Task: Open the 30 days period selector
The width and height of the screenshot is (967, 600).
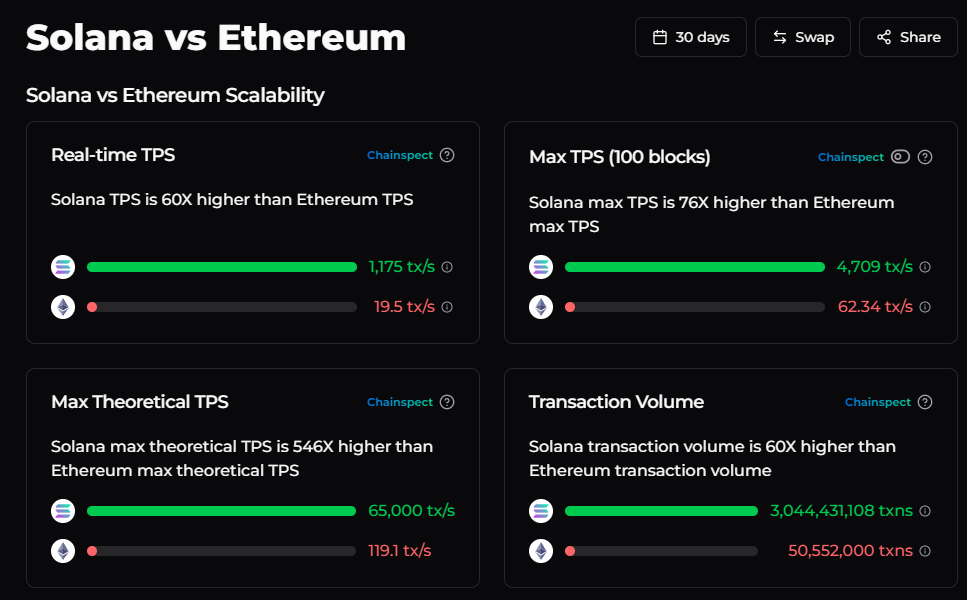Action: point(691,37)
